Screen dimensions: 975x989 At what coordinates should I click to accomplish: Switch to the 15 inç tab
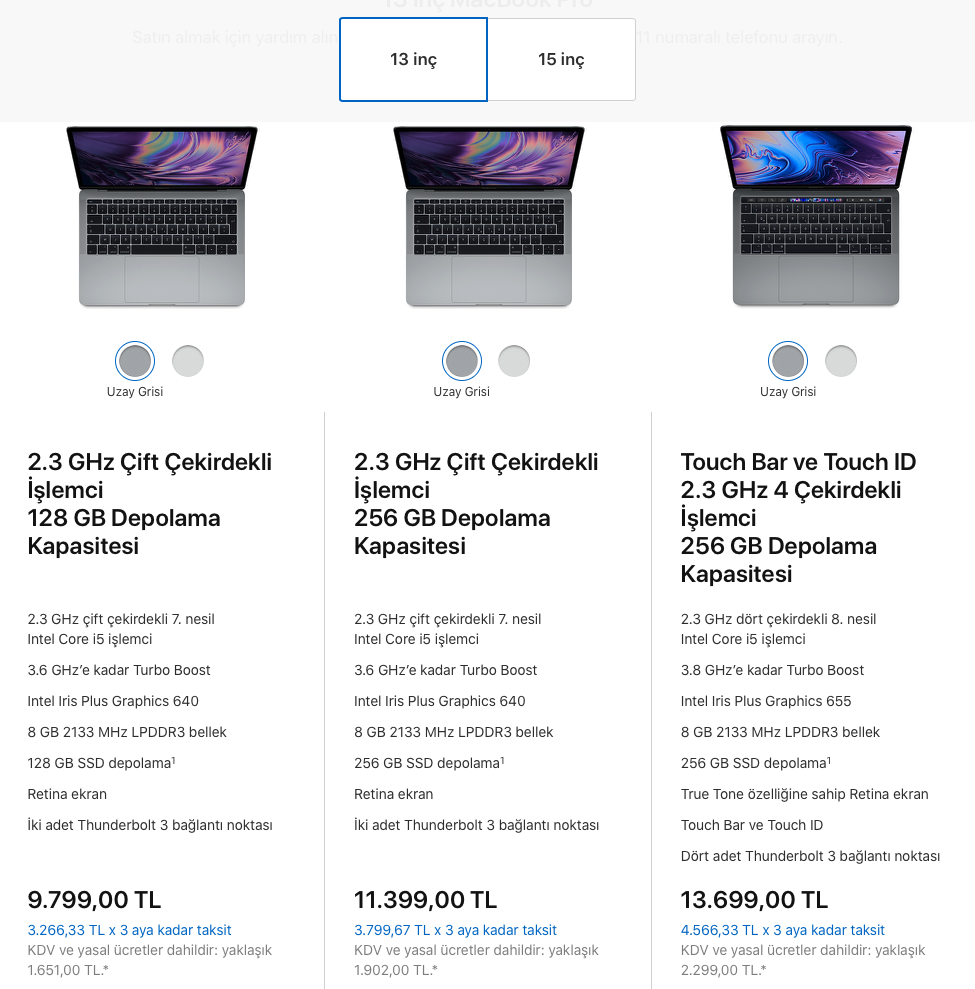coord(561,59)
